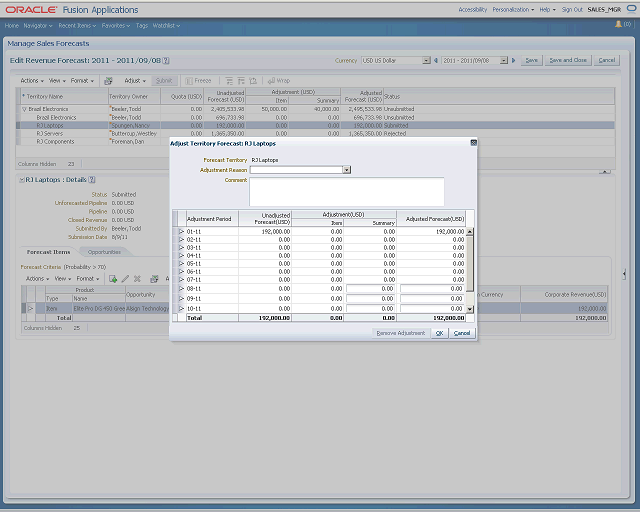Open the Recent Items menu

click(77, 25)
